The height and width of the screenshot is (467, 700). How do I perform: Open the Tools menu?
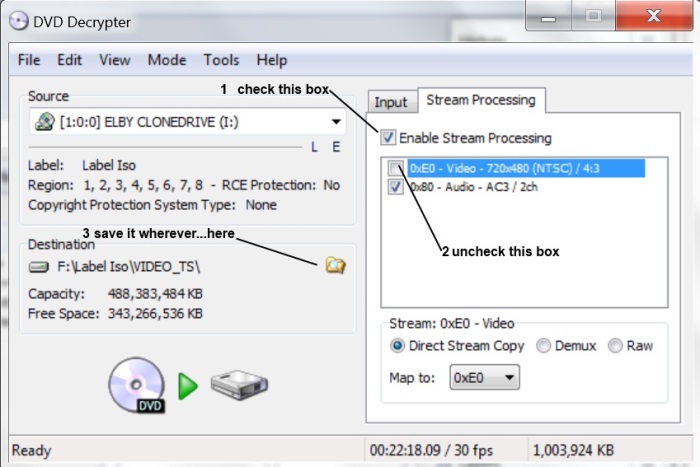coord(221,60)
